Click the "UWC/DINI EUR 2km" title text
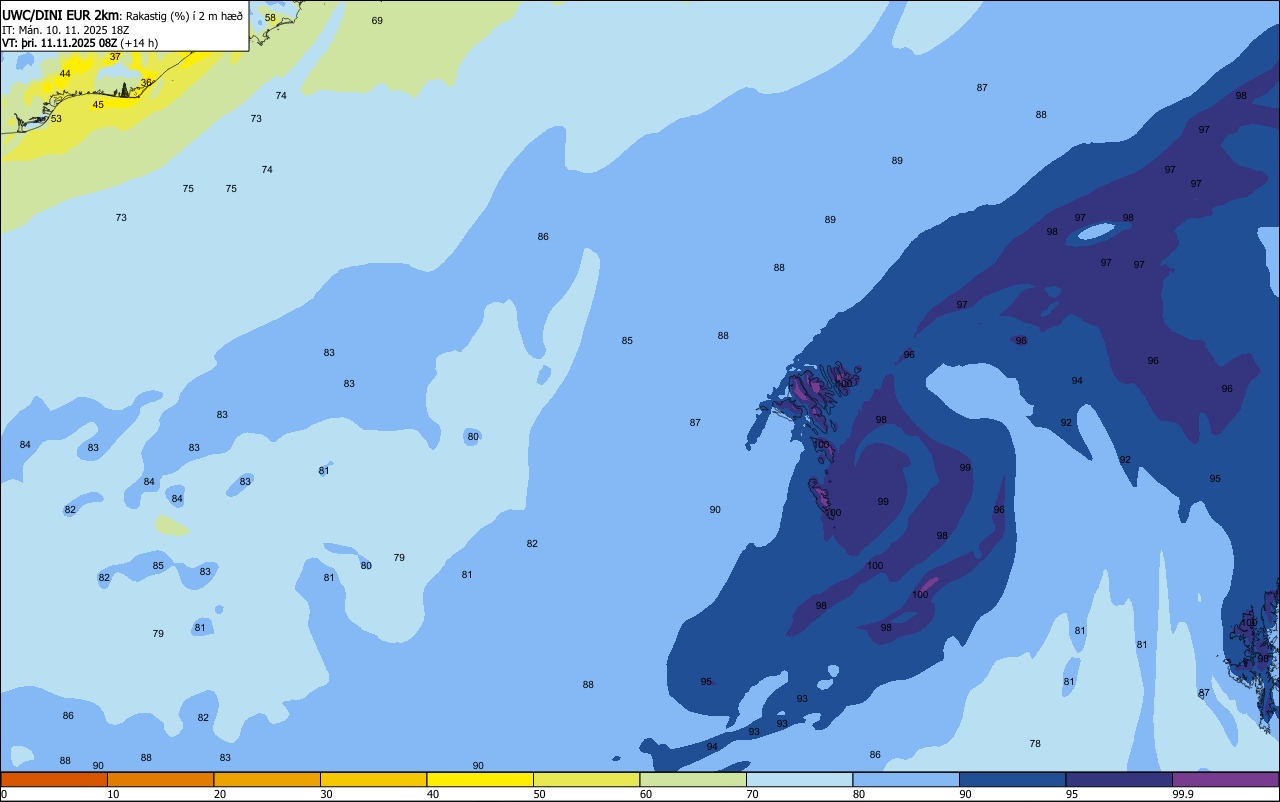The image size is (1280, 802). click(x=61, y=15)
